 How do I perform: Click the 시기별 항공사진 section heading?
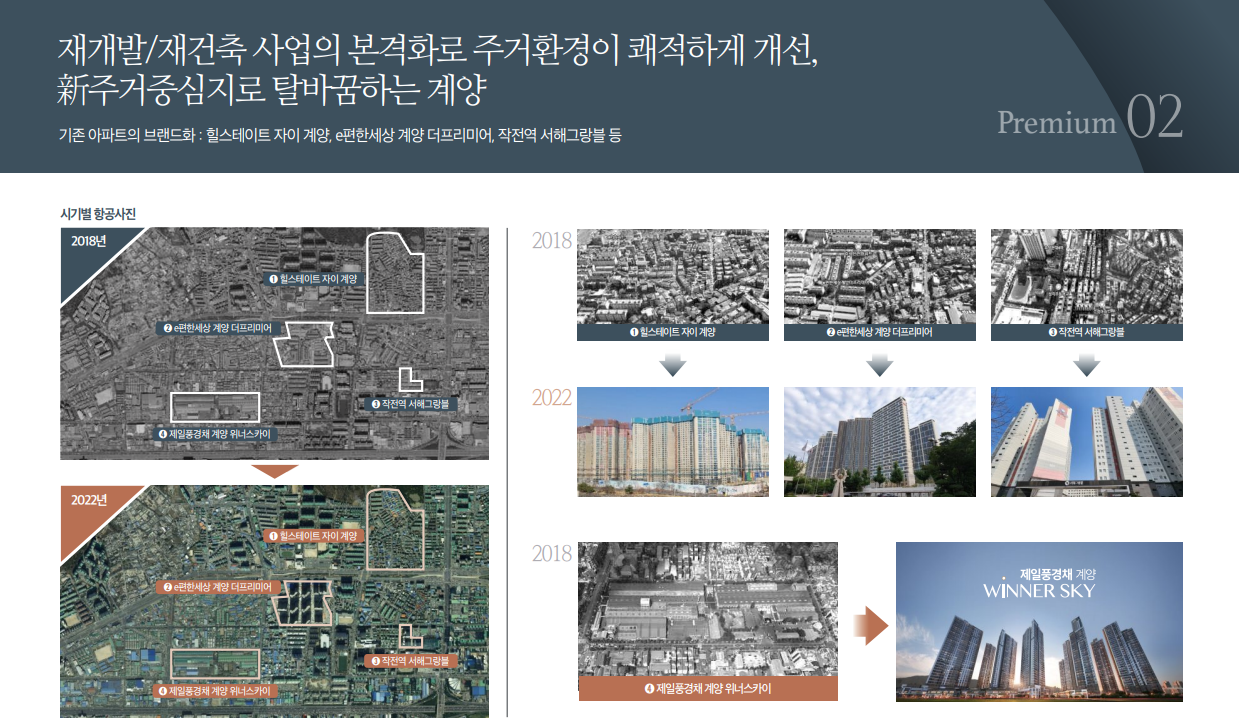click(98, 213)
